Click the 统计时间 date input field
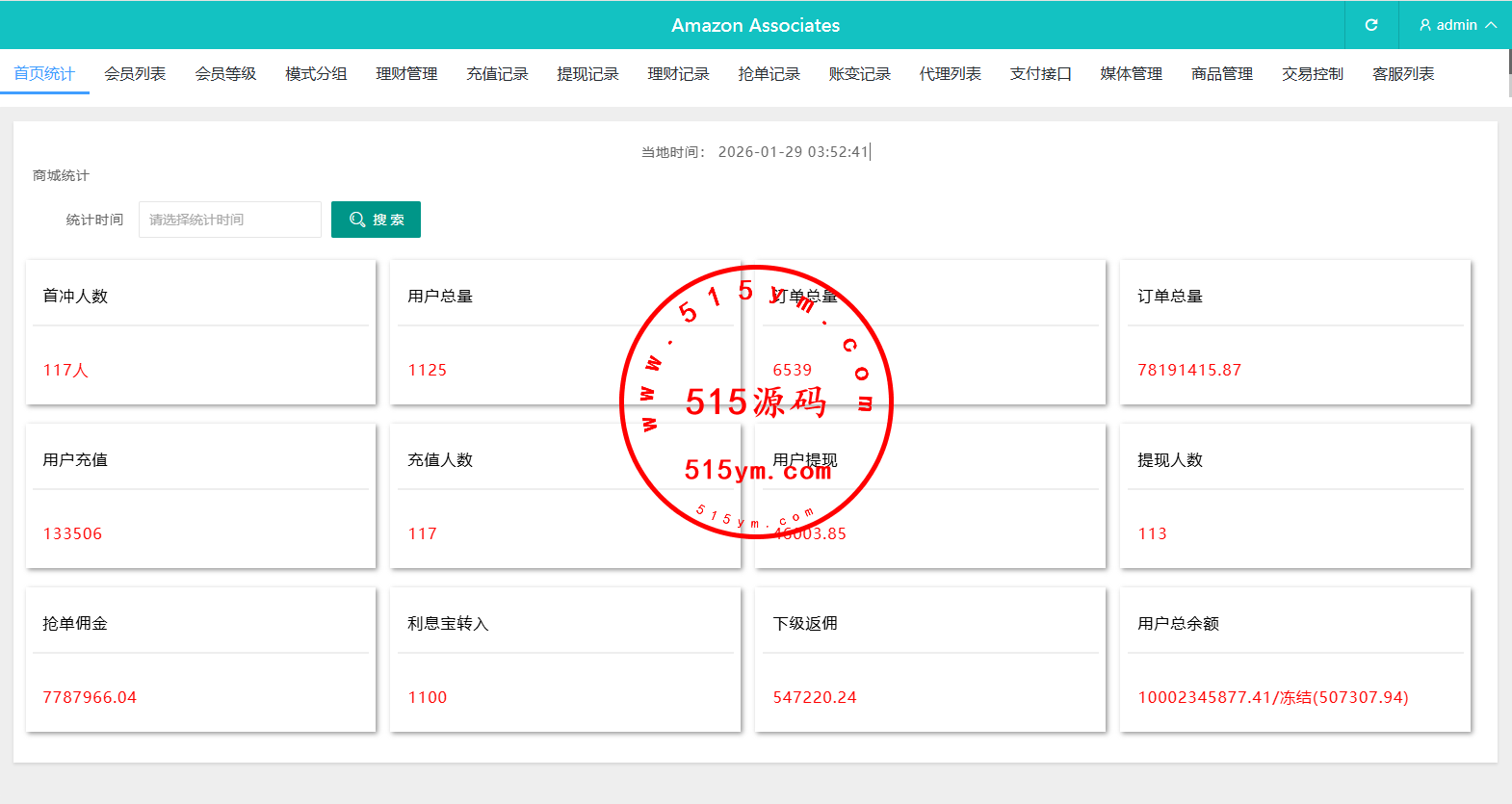 click(x=229, y=220)
